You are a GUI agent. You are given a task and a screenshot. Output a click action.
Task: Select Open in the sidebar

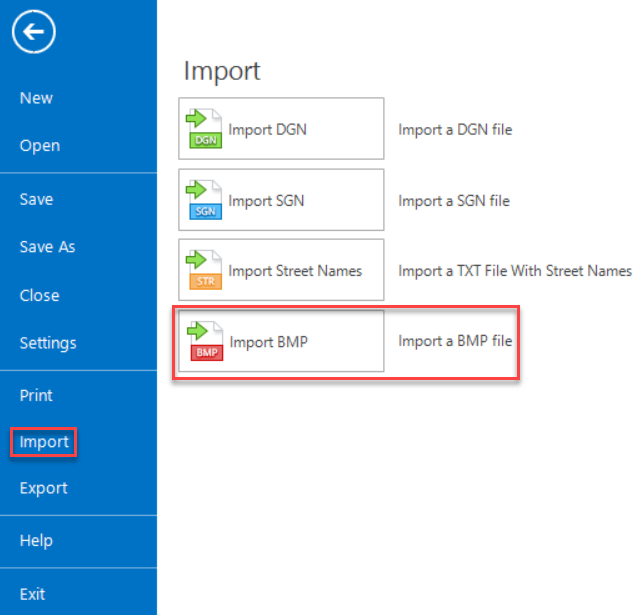point(40,146)
